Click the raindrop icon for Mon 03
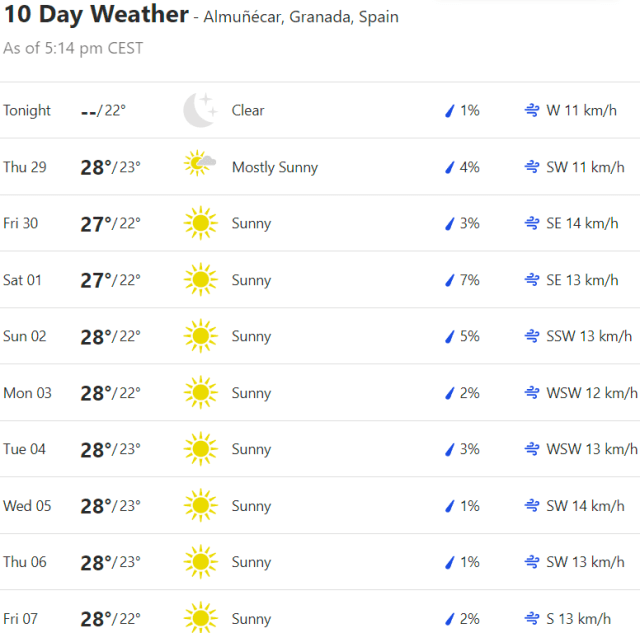This screenshot has height=633, width=640. [450, 393]
